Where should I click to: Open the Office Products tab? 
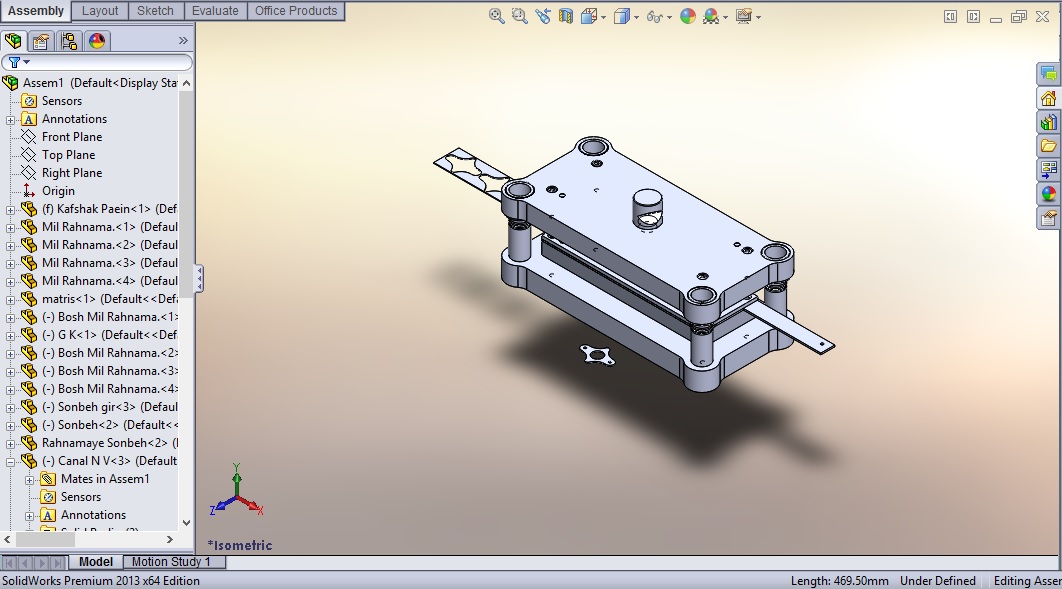pyautogui.click(x=296, y=11)
